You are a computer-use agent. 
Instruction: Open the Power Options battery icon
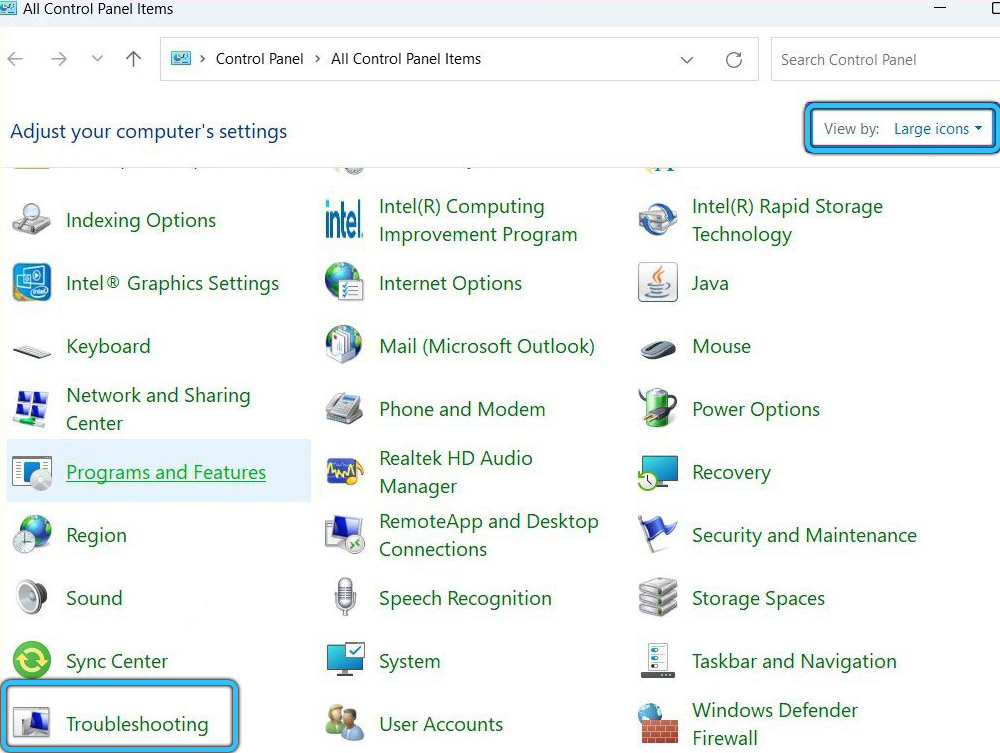click(657, 409)
